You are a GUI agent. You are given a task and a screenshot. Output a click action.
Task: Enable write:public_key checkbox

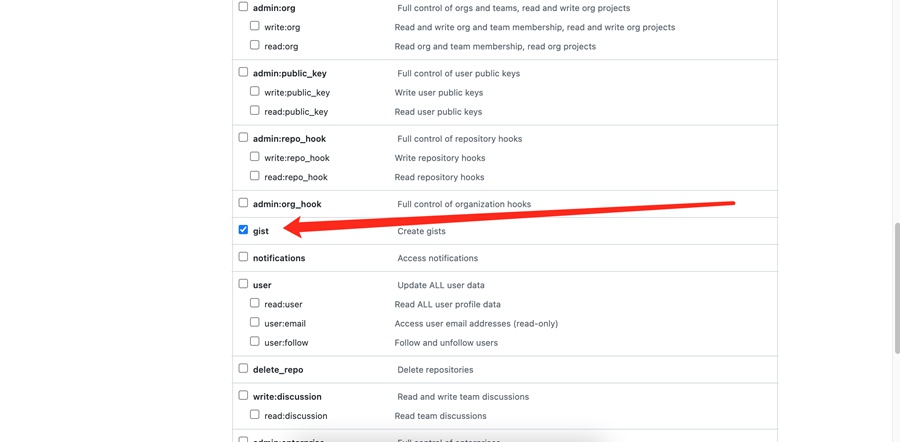coord(255,92)
